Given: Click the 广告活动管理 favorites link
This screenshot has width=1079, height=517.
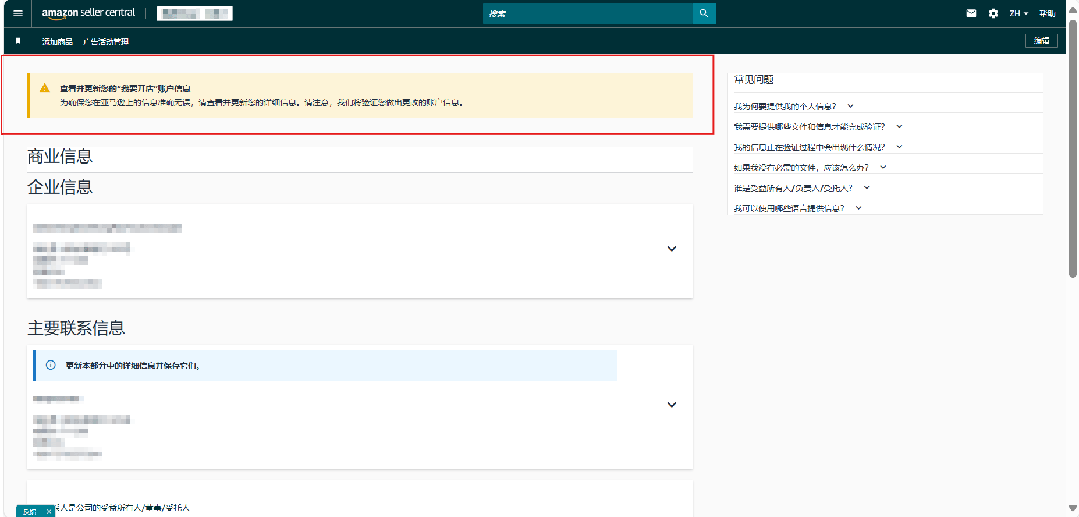Looking at the screenshot, I should point(106,41).
